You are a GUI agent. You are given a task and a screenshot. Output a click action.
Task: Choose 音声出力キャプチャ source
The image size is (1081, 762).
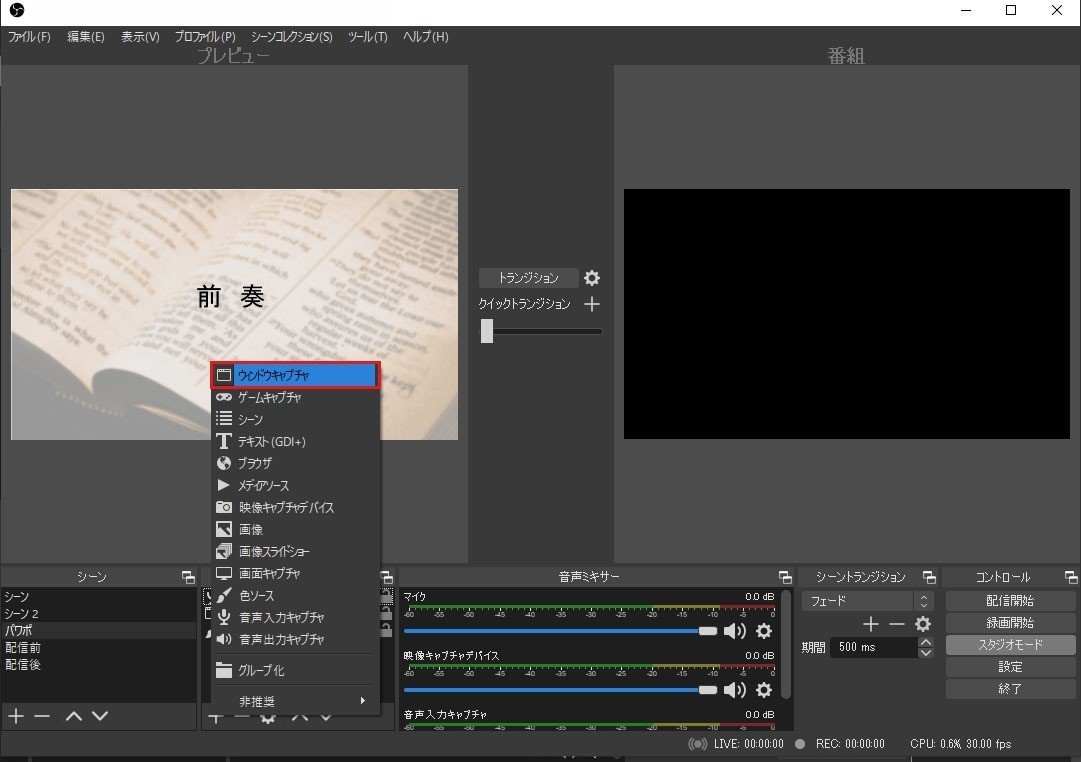click(296, 640)
